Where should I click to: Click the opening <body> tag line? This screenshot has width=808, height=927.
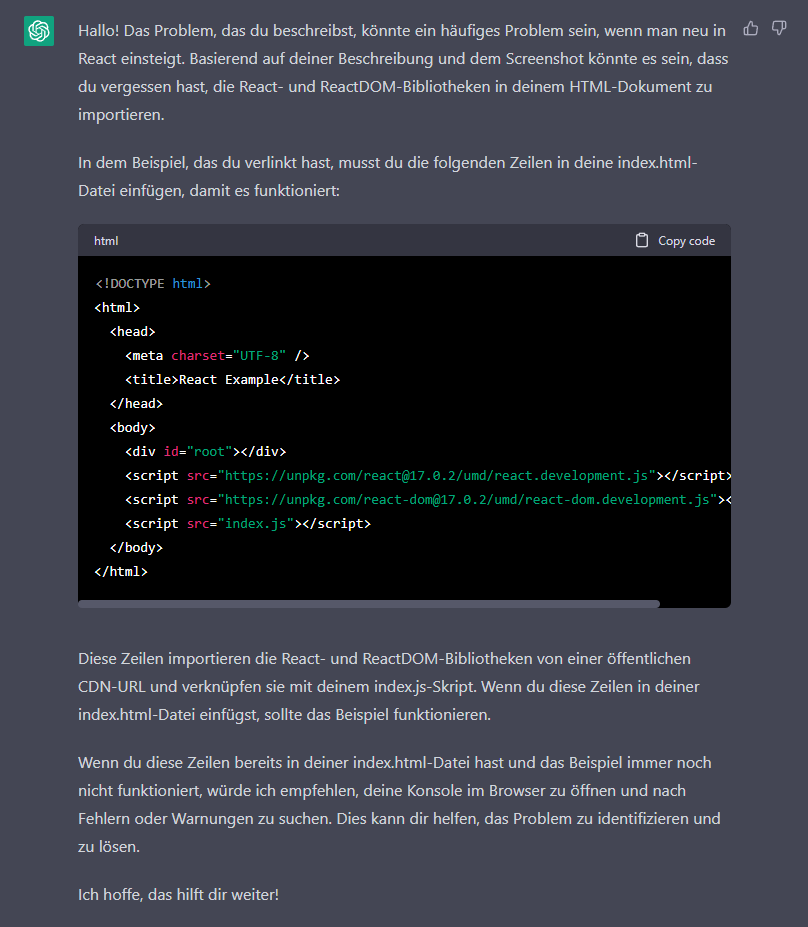[x=132, y=427]
